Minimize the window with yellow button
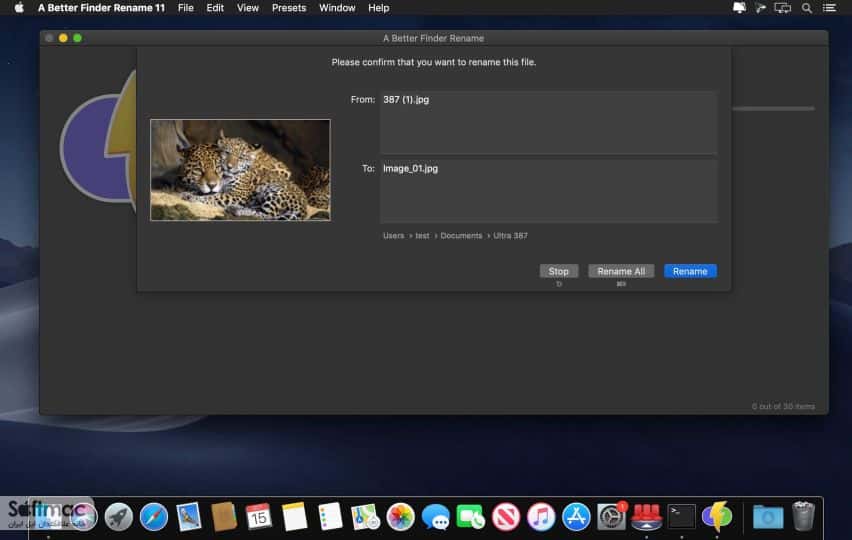852x540 pixels. 63,38
